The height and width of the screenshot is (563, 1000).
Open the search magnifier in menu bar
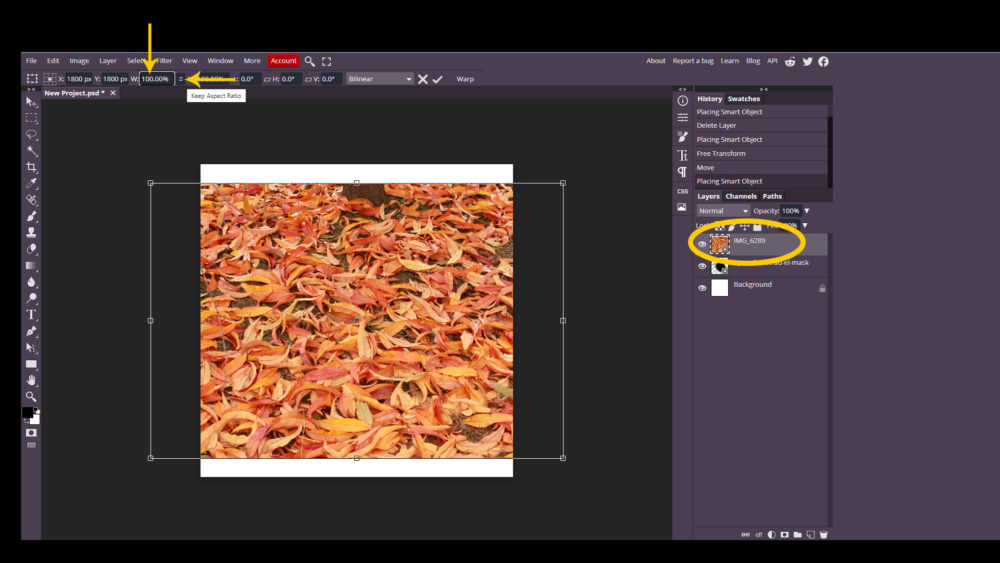point(310,61)
